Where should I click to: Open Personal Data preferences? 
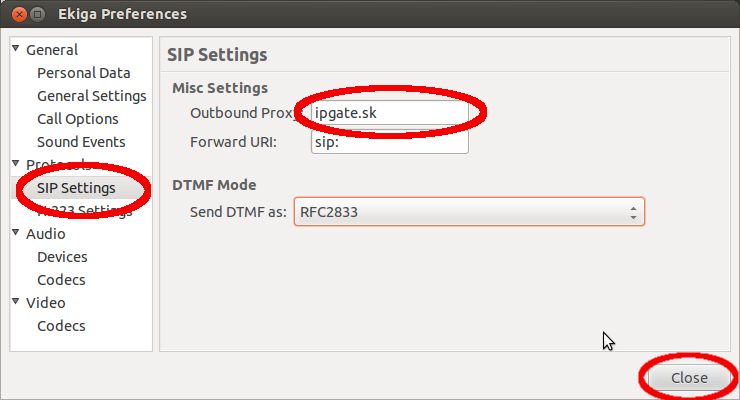pos(84,73)
